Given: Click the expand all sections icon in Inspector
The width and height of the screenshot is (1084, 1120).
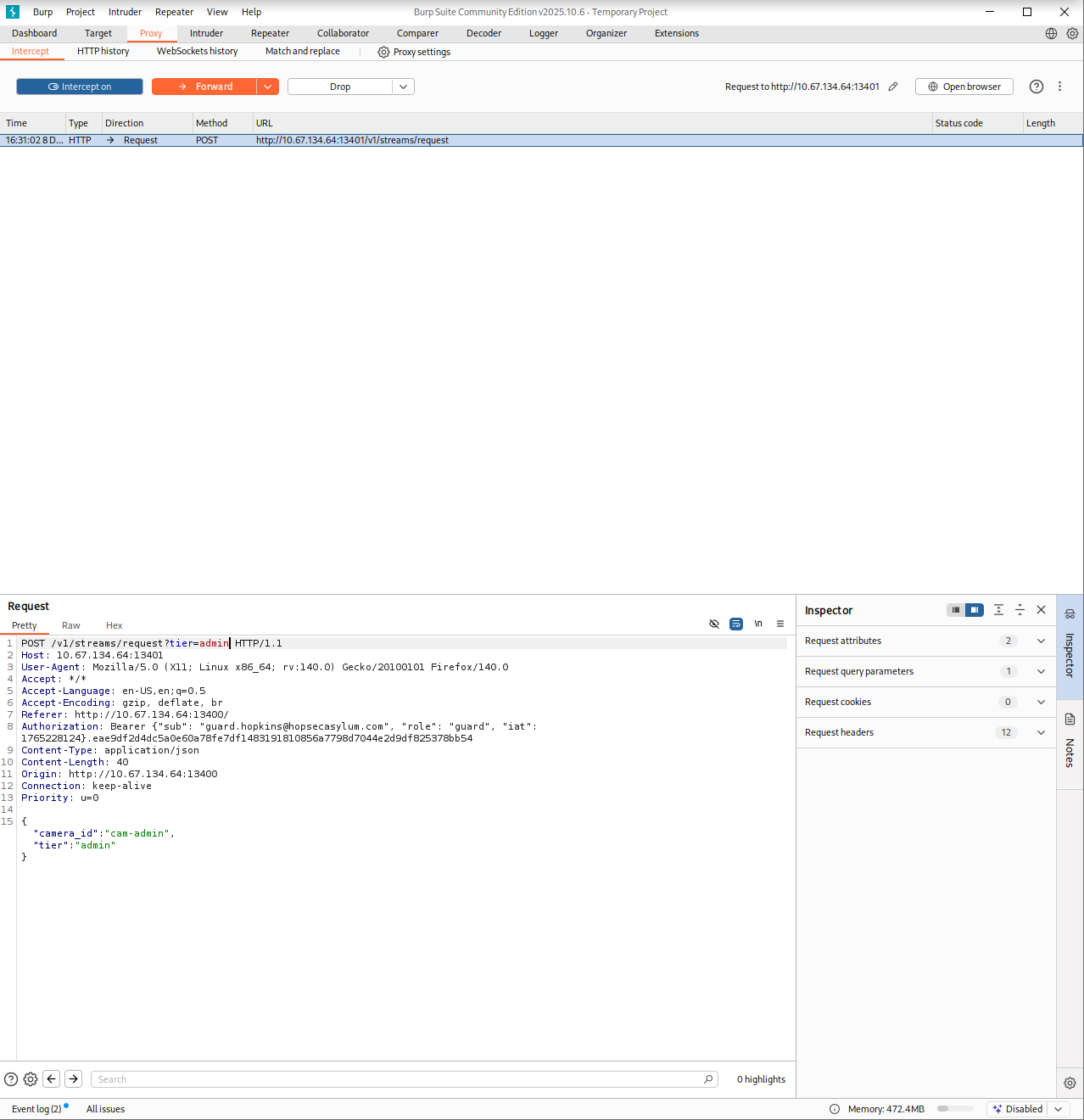Looking at the screenshot, I should pyautogui.click(x=998, y=610).
